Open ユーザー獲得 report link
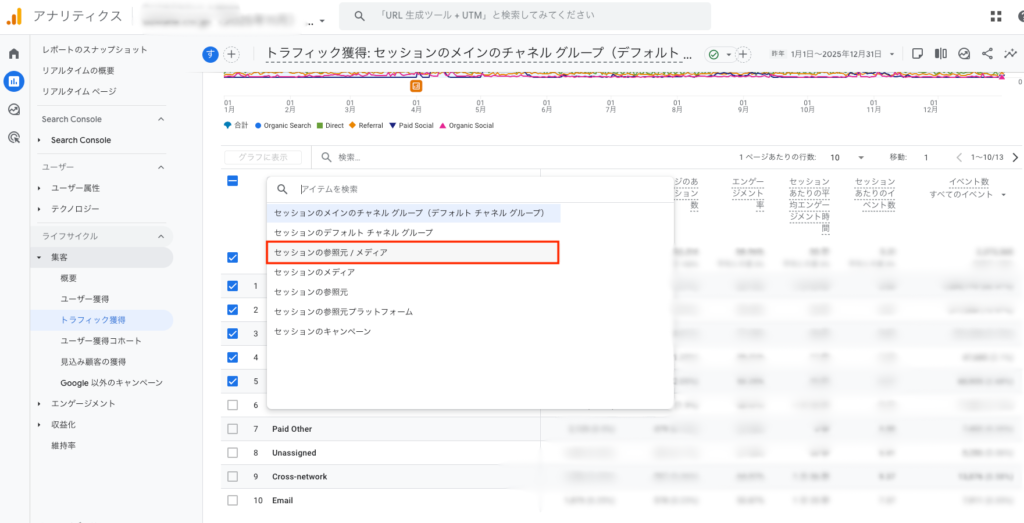This screenshot has width=1024, height=523. point(85,299)
